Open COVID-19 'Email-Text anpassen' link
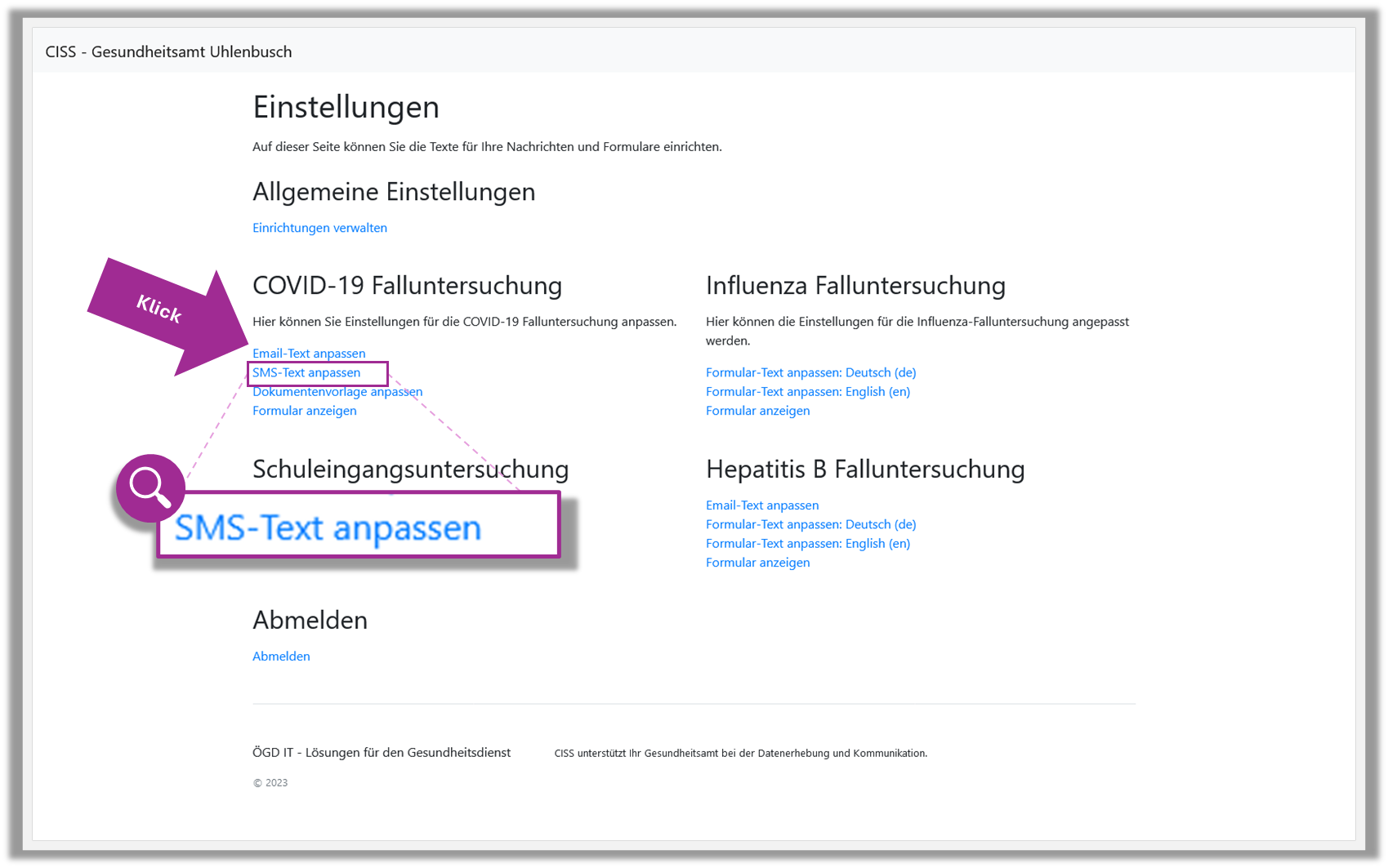This screenshot has height=868, width=1388. click(309, 354)
